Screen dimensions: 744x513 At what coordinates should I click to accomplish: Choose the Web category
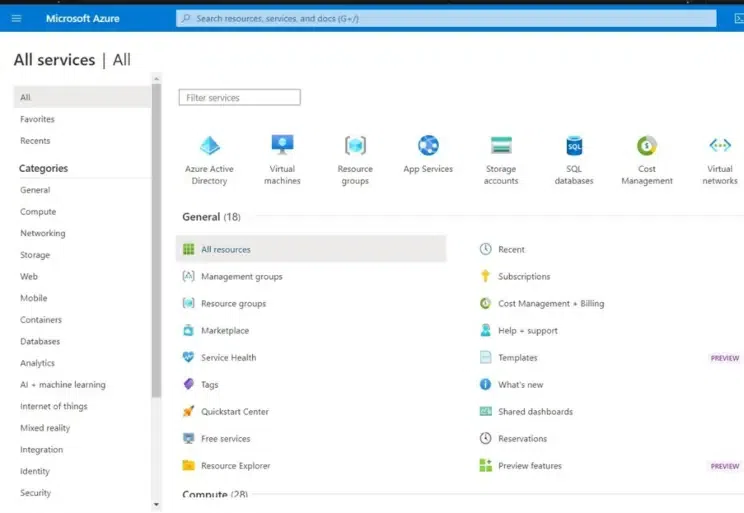point(29,276)
